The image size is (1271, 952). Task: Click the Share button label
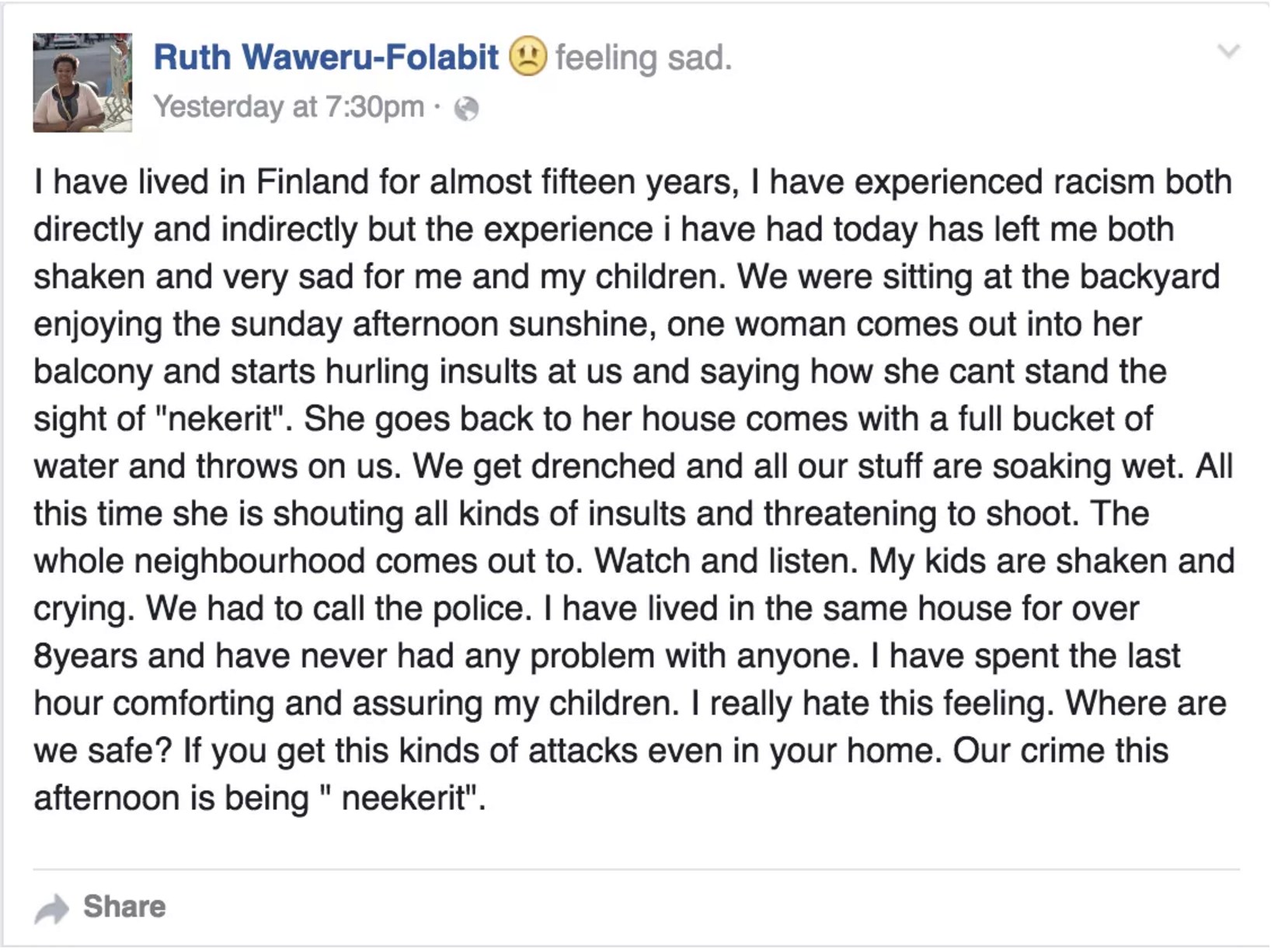(124, 906)
